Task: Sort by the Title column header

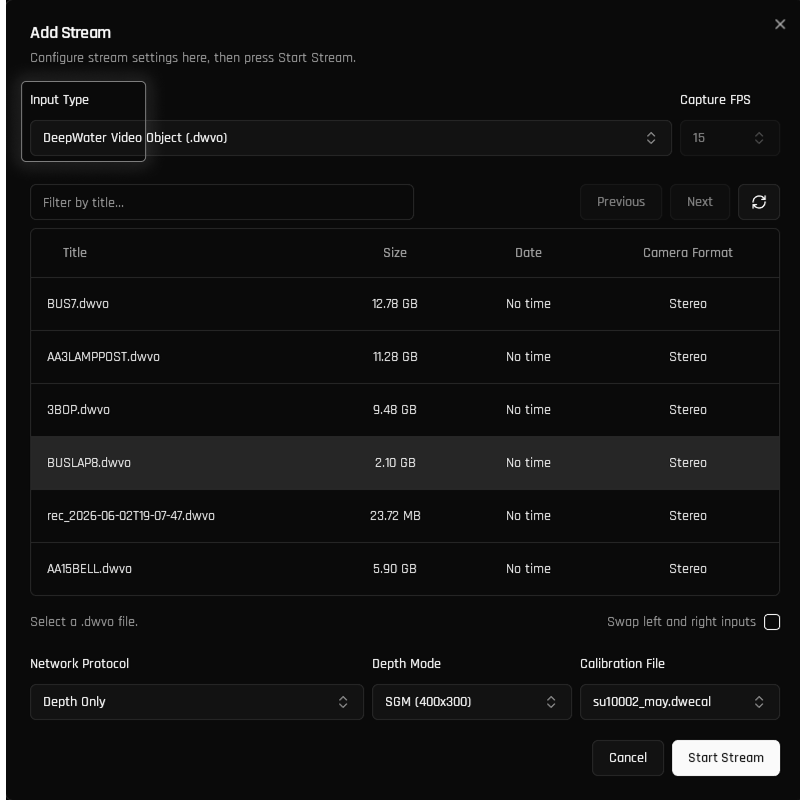Action: tap(75, 253)
